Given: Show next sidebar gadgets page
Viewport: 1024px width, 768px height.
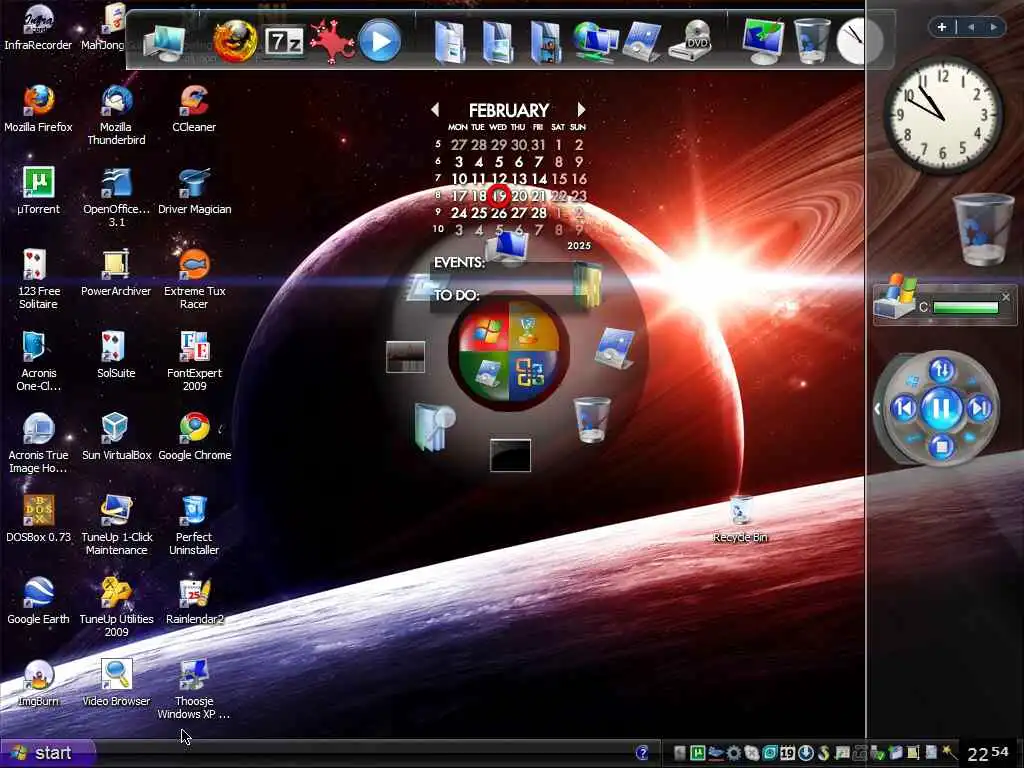Looking at the screenshot, I should [x=993, y=27].
